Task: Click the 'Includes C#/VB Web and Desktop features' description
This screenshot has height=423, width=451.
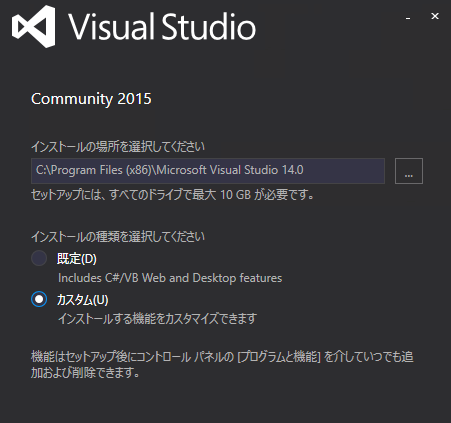Action: coord(170,278)
